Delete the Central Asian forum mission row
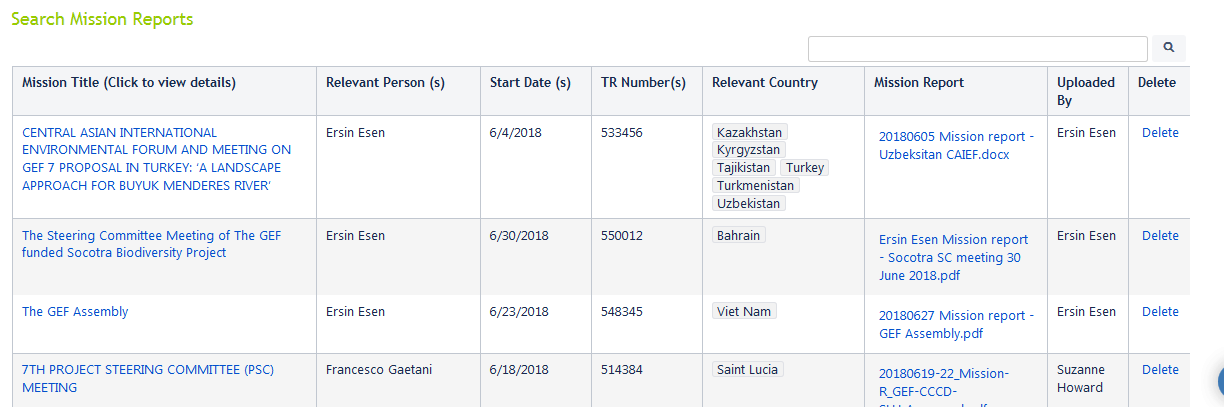 pyautogui.click(x=1160, y=132)
